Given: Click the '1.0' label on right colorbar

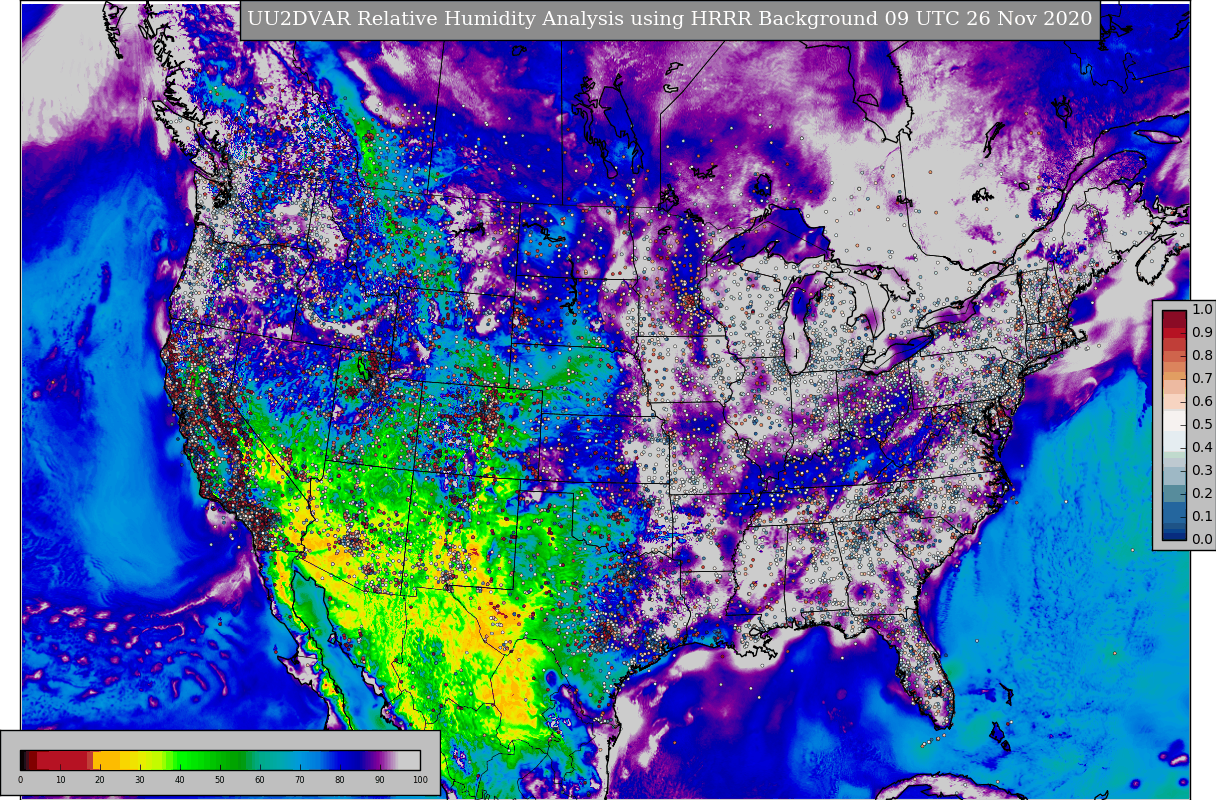Looking at the screenshot, I should click(x=1202, y=310).
